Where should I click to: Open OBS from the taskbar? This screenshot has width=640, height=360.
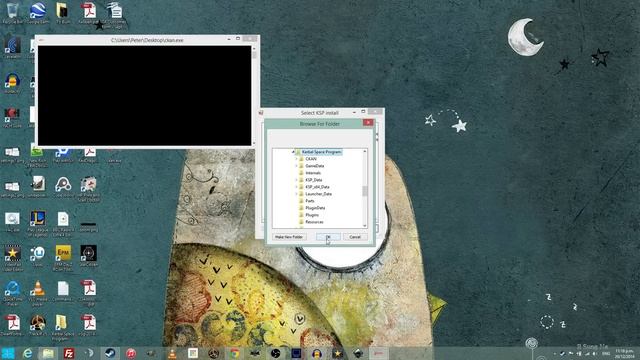pyautogui.click(x=276, y=353)
